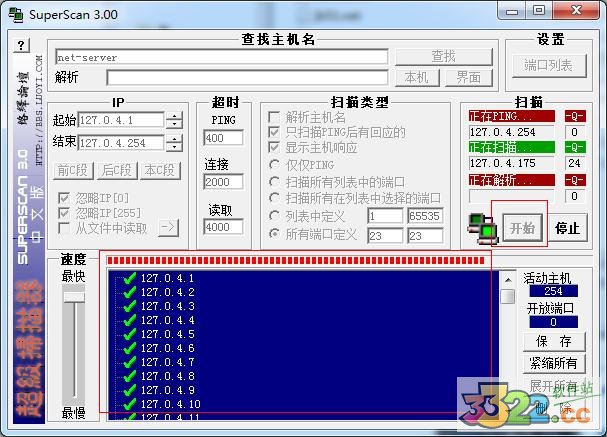Image resolution: width=607 pixels, height=437 pixels.
Task: Select the 127.0.4.3 row in results
Action: (167, 306)
